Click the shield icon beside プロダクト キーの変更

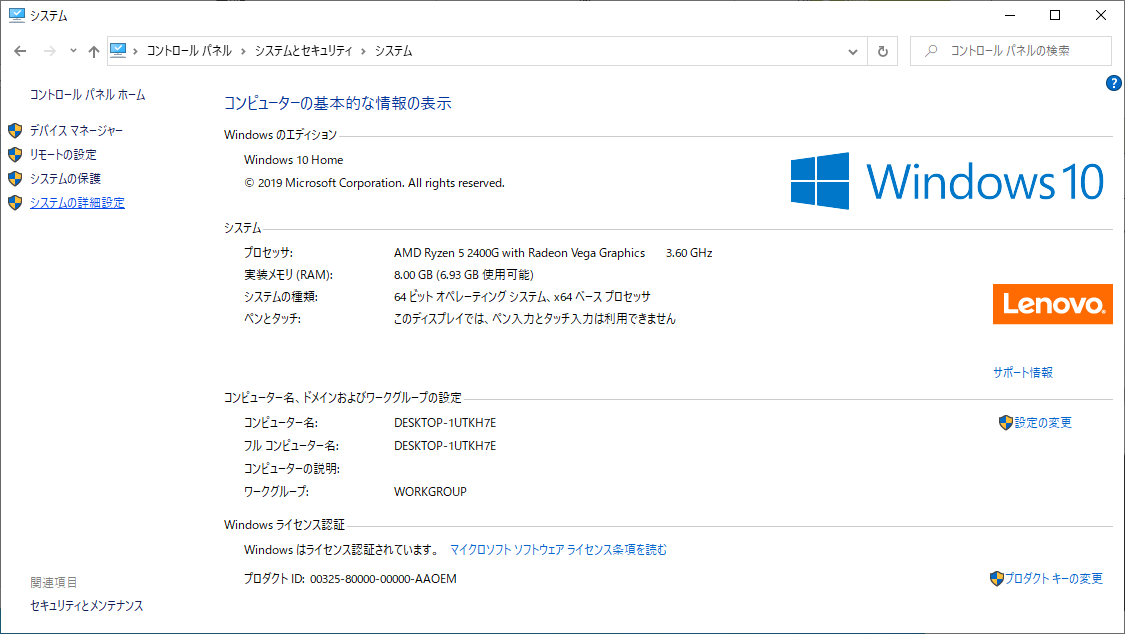click(997, 578)
